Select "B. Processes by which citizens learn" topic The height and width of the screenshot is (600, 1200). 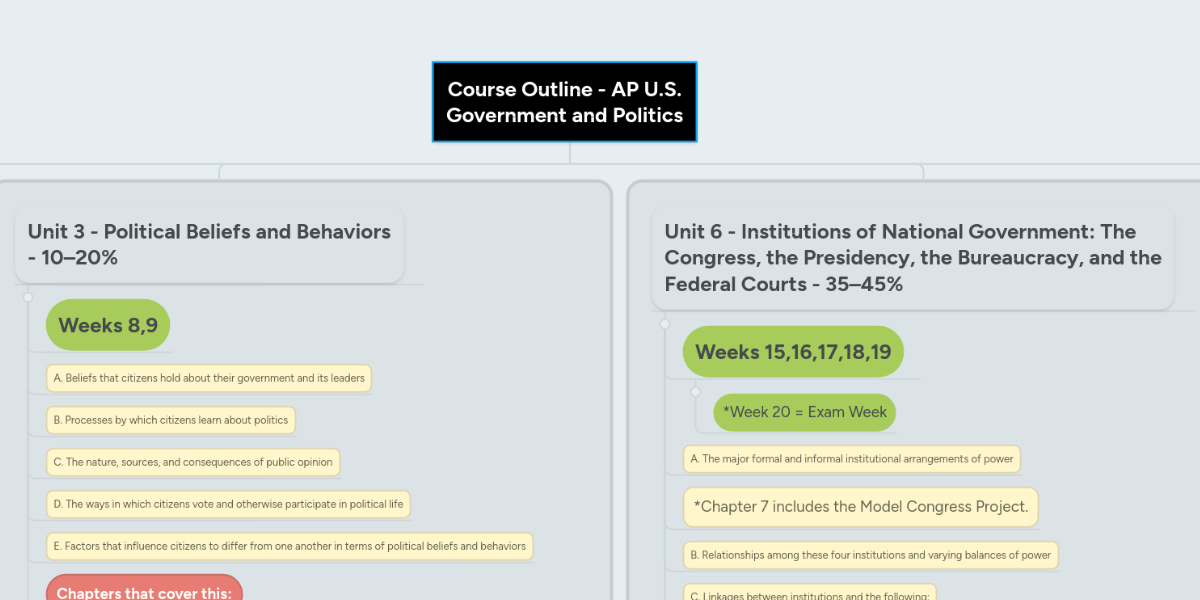pos(170,420)
